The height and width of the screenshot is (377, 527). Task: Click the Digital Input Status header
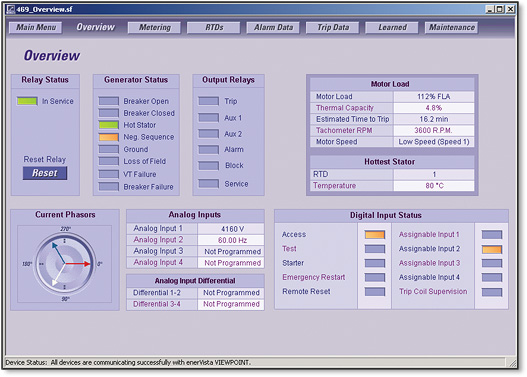[x=391, y=215]
